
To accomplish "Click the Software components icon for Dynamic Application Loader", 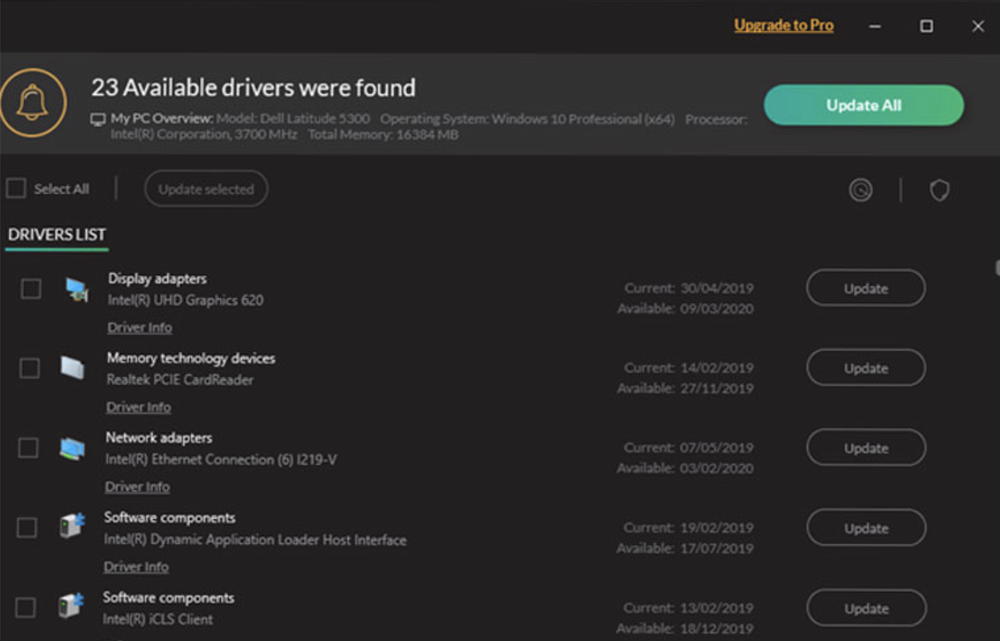I will pyautogui.click(x=73, y=528).
